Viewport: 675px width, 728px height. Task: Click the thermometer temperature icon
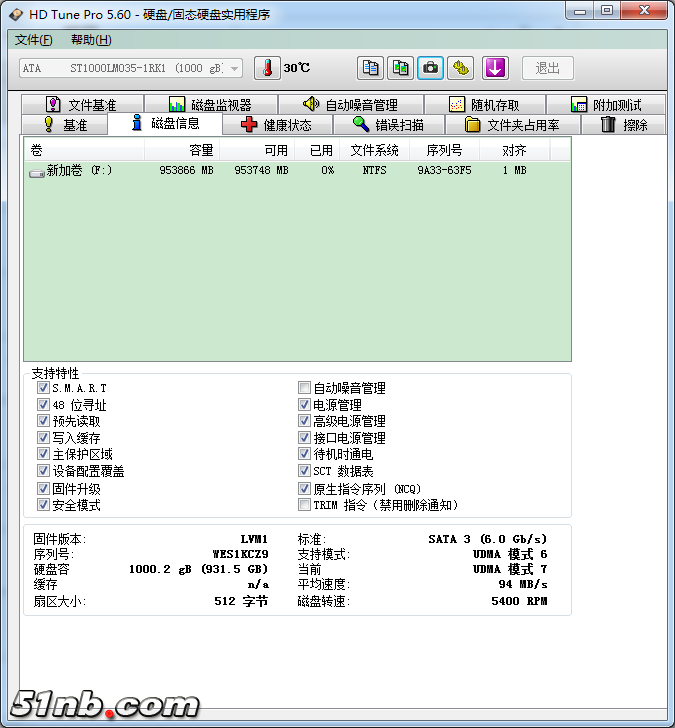[x=268, y=68]
